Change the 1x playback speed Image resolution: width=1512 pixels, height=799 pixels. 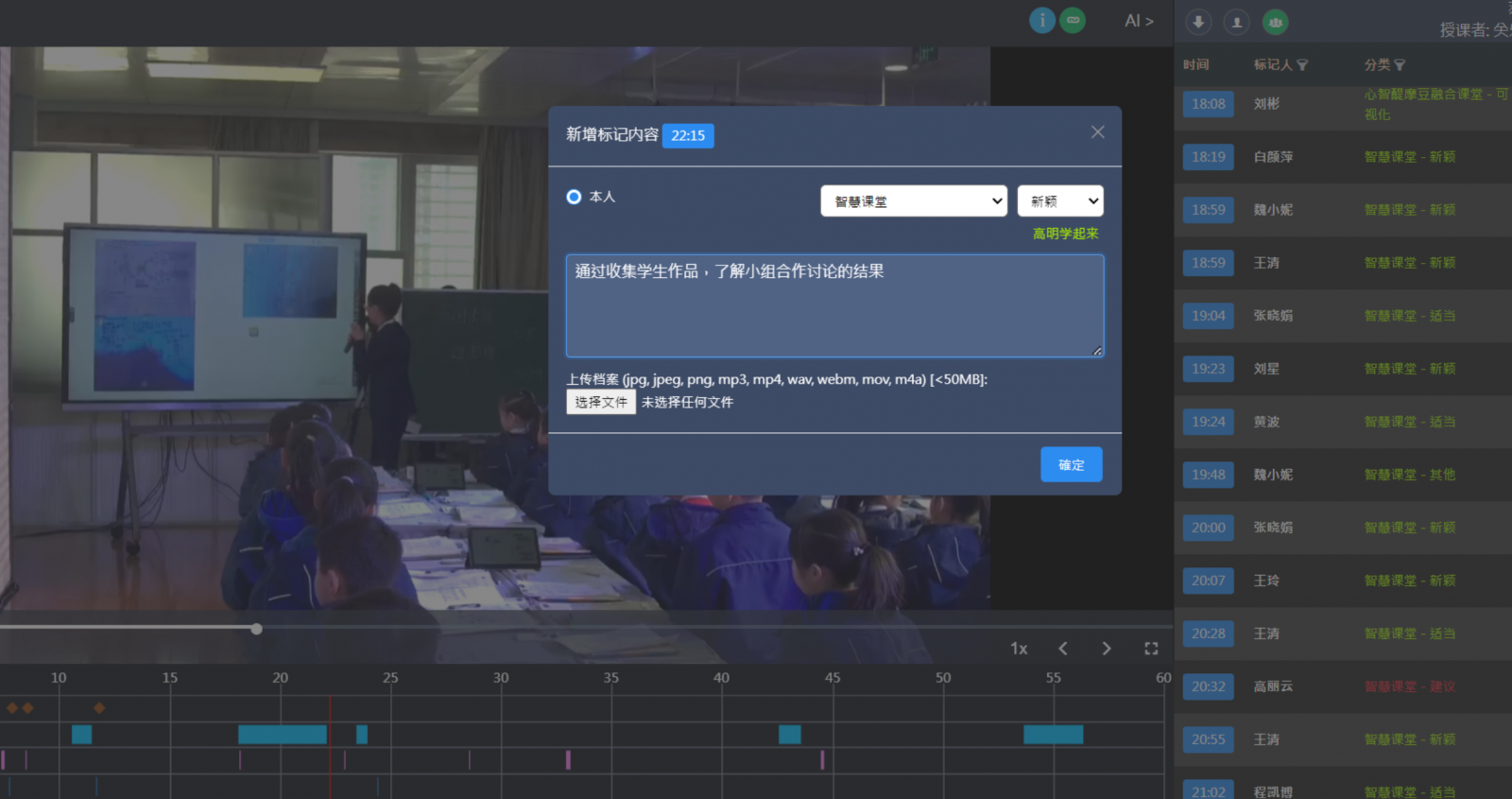pos(1019,649)
